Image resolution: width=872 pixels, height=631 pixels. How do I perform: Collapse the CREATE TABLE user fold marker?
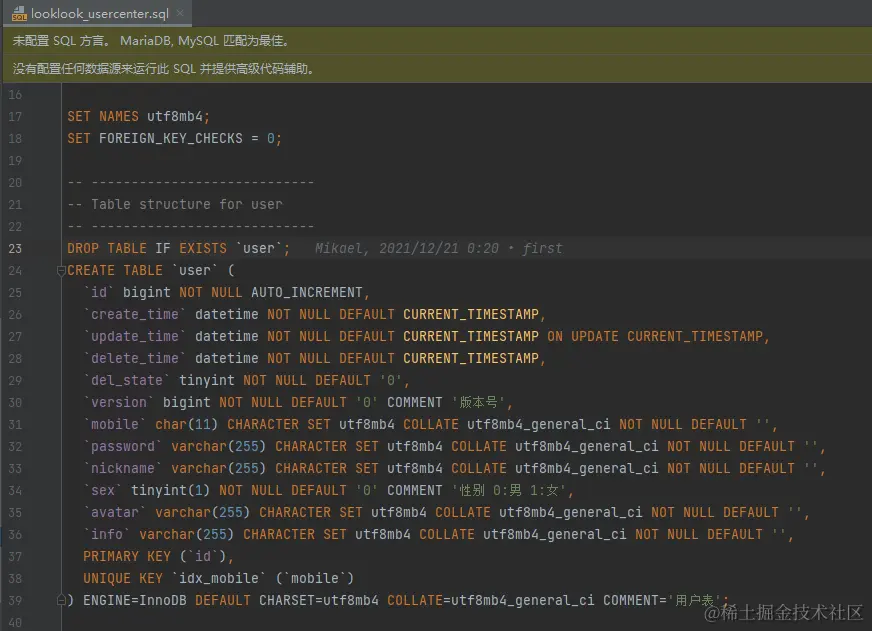pos(61,271)
